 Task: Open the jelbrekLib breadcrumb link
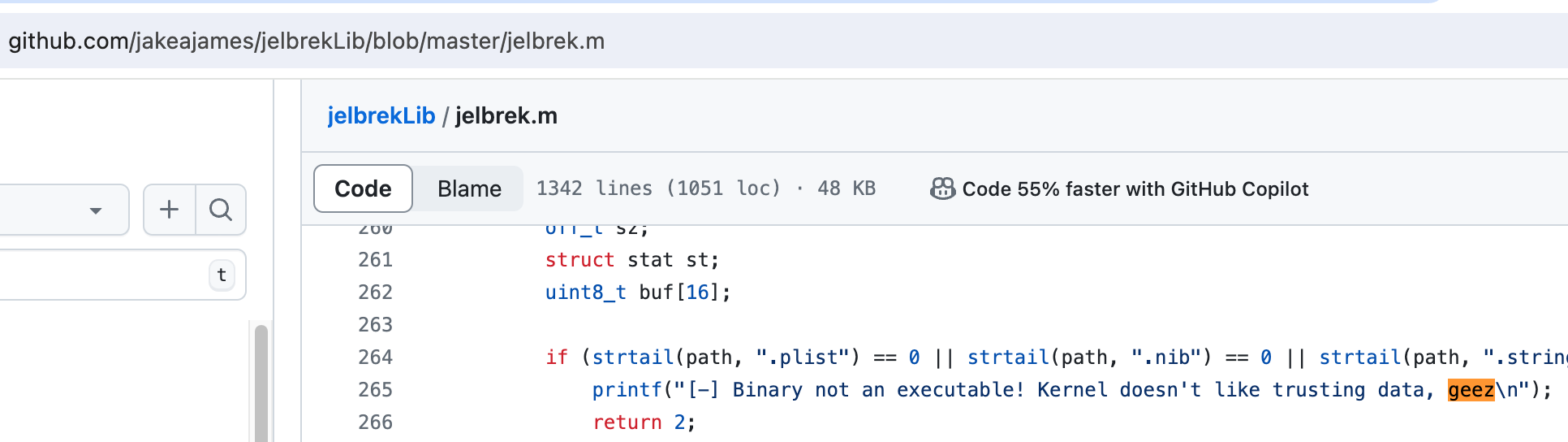[x=381, y=116]
